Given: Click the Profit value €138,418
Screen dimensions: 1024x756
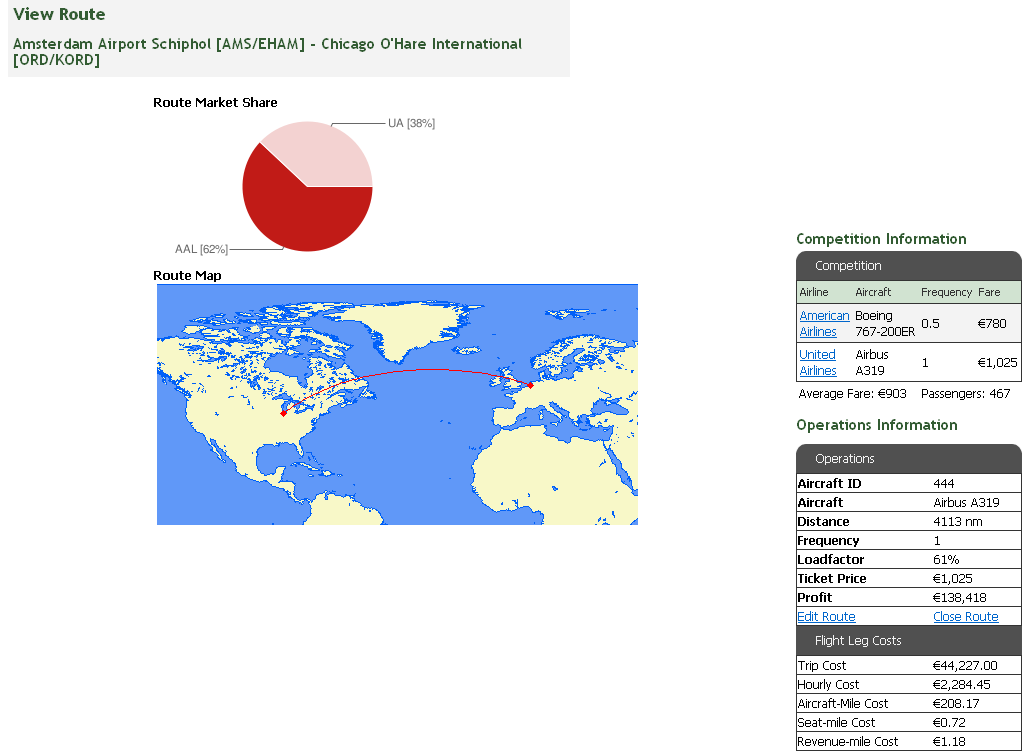Looking at the screenshot, I should (x=960, y=598).
